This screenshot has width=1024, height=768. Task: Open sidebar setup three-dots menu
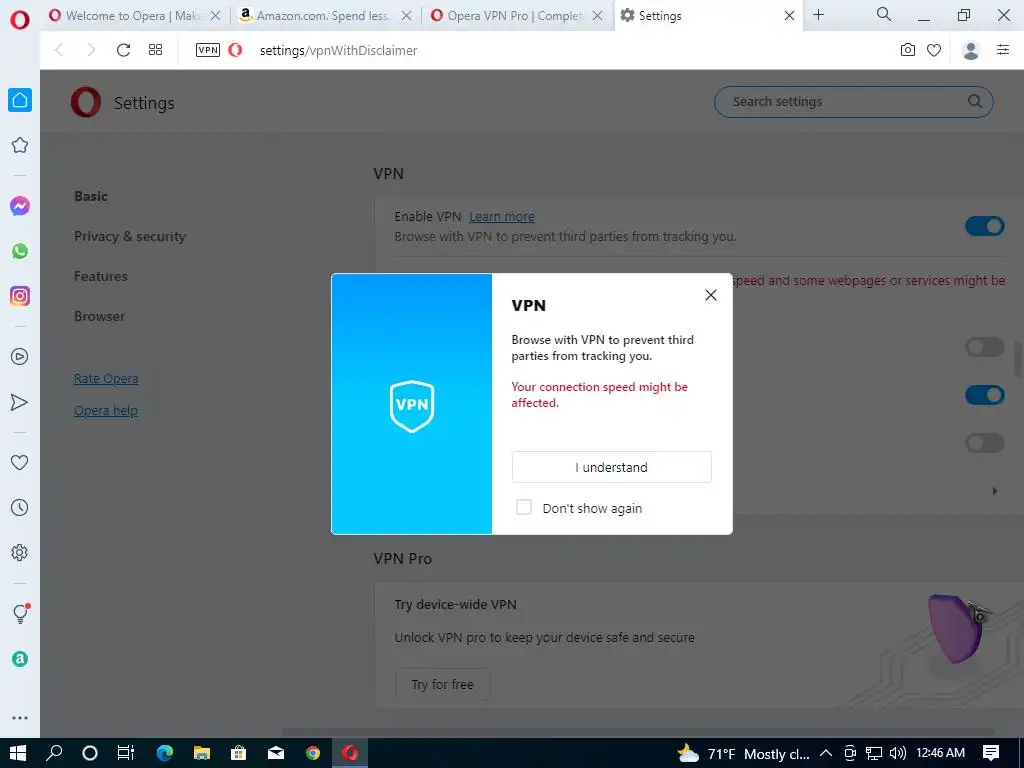tap(20, 718)
